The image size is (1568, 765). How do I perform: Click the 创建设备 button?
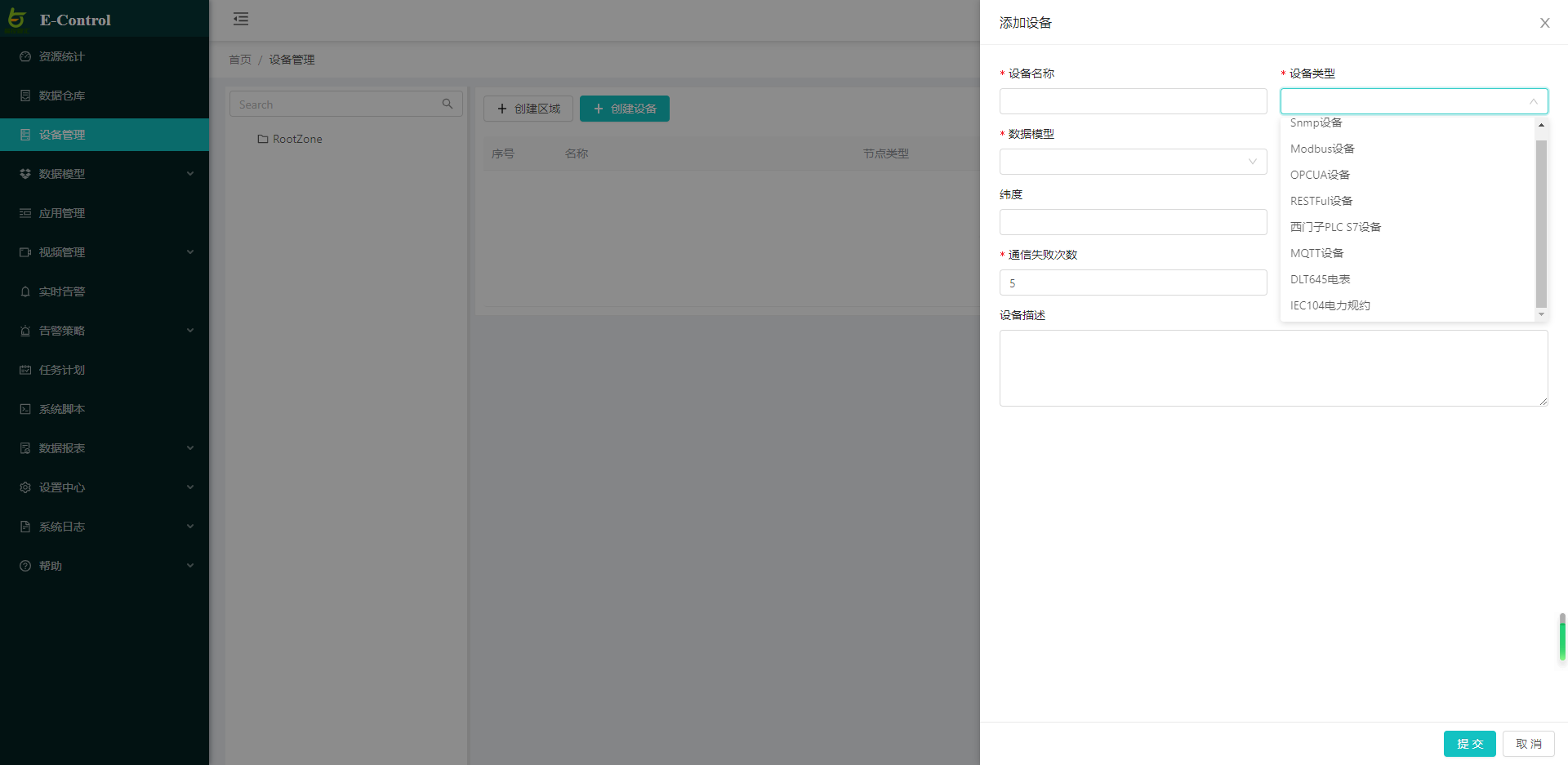pyautogui.click(x=625, y=109)
